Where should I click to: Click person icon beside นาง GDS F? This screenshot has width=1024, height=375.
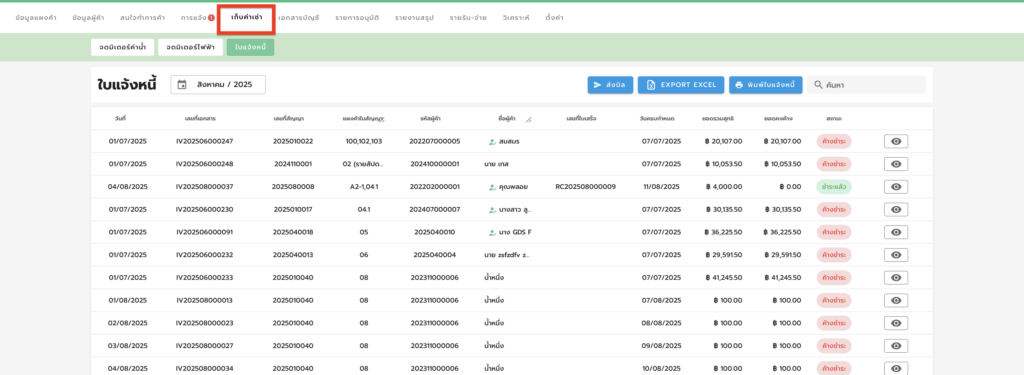492,232
